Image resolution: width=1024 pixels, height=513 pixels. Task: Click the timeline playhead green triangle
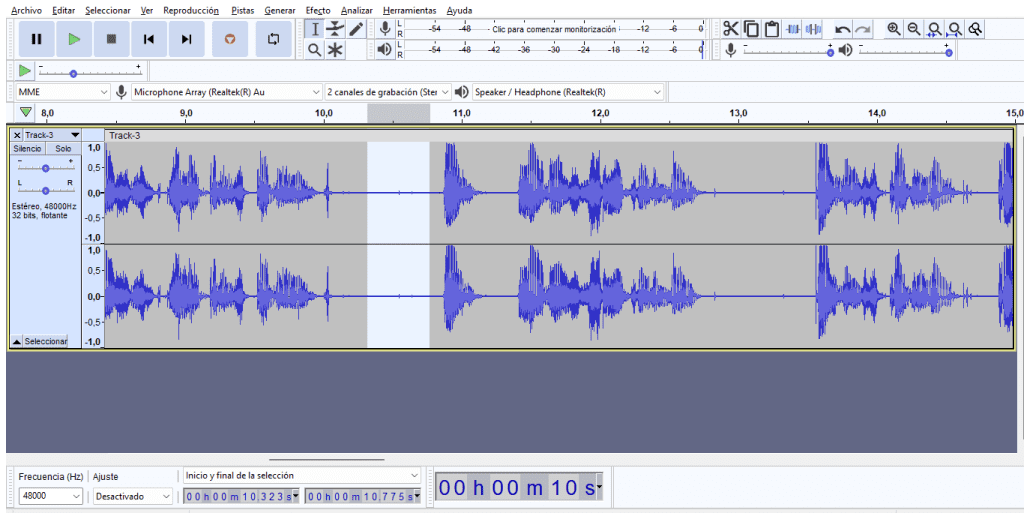[x=25, y=112]
